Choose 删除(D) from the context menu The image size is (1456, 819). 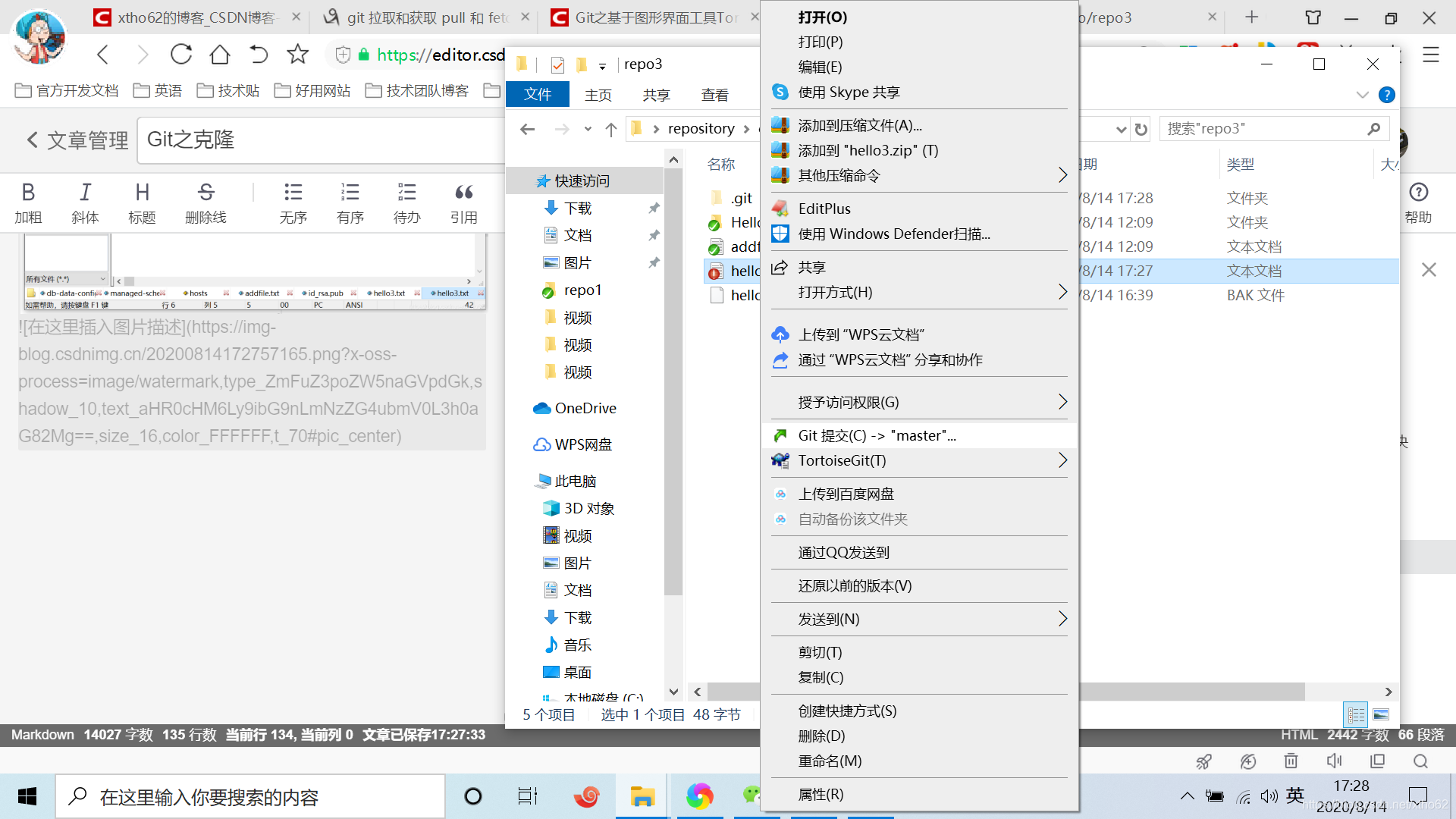(919, 736)
